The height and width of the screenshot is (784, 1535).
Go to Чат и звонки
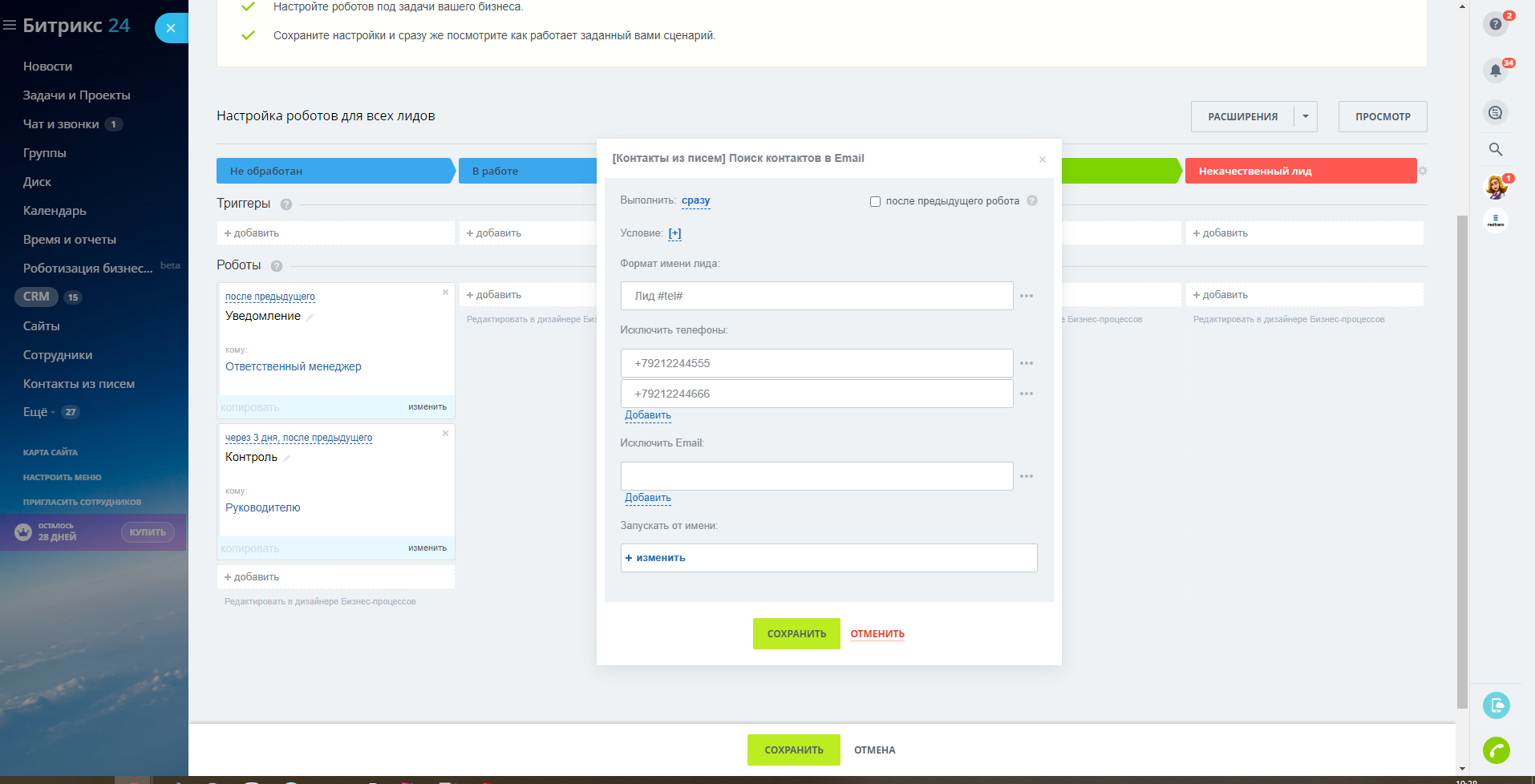[x=61, y=124]
